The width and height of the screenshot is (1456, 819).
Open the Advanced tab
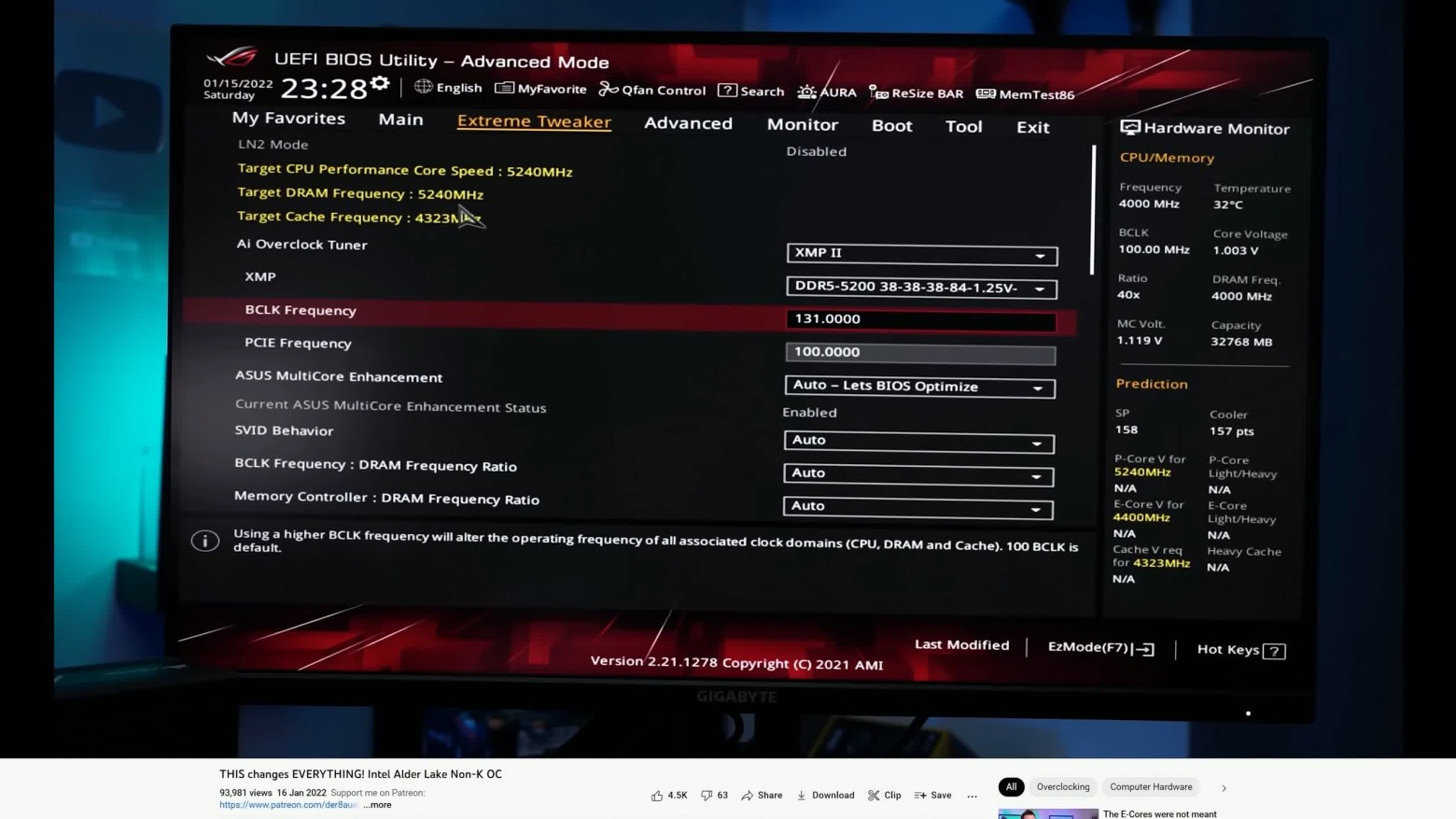(x=688, y=123)
